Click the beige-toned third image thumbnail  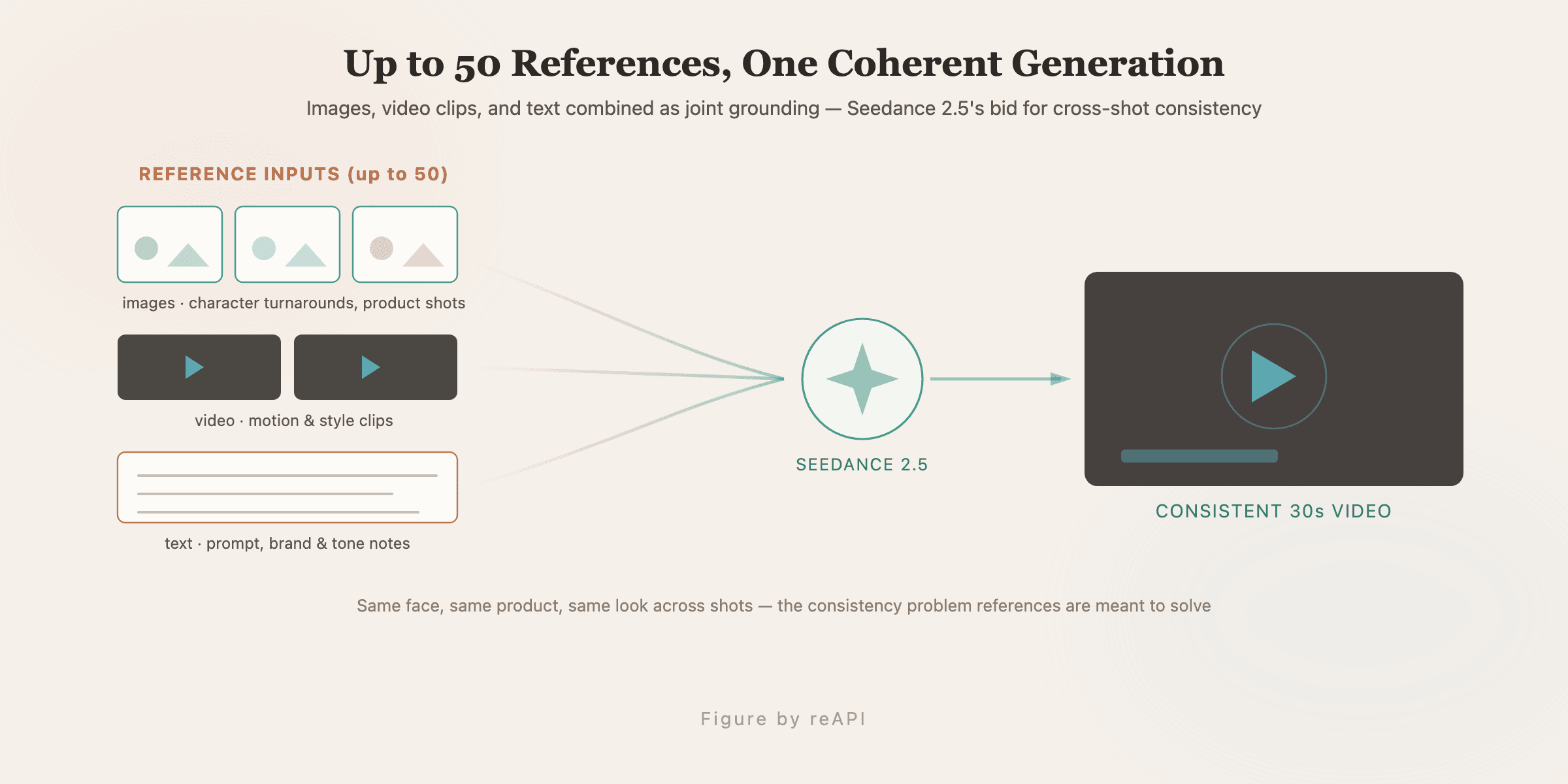pos(405,244)
